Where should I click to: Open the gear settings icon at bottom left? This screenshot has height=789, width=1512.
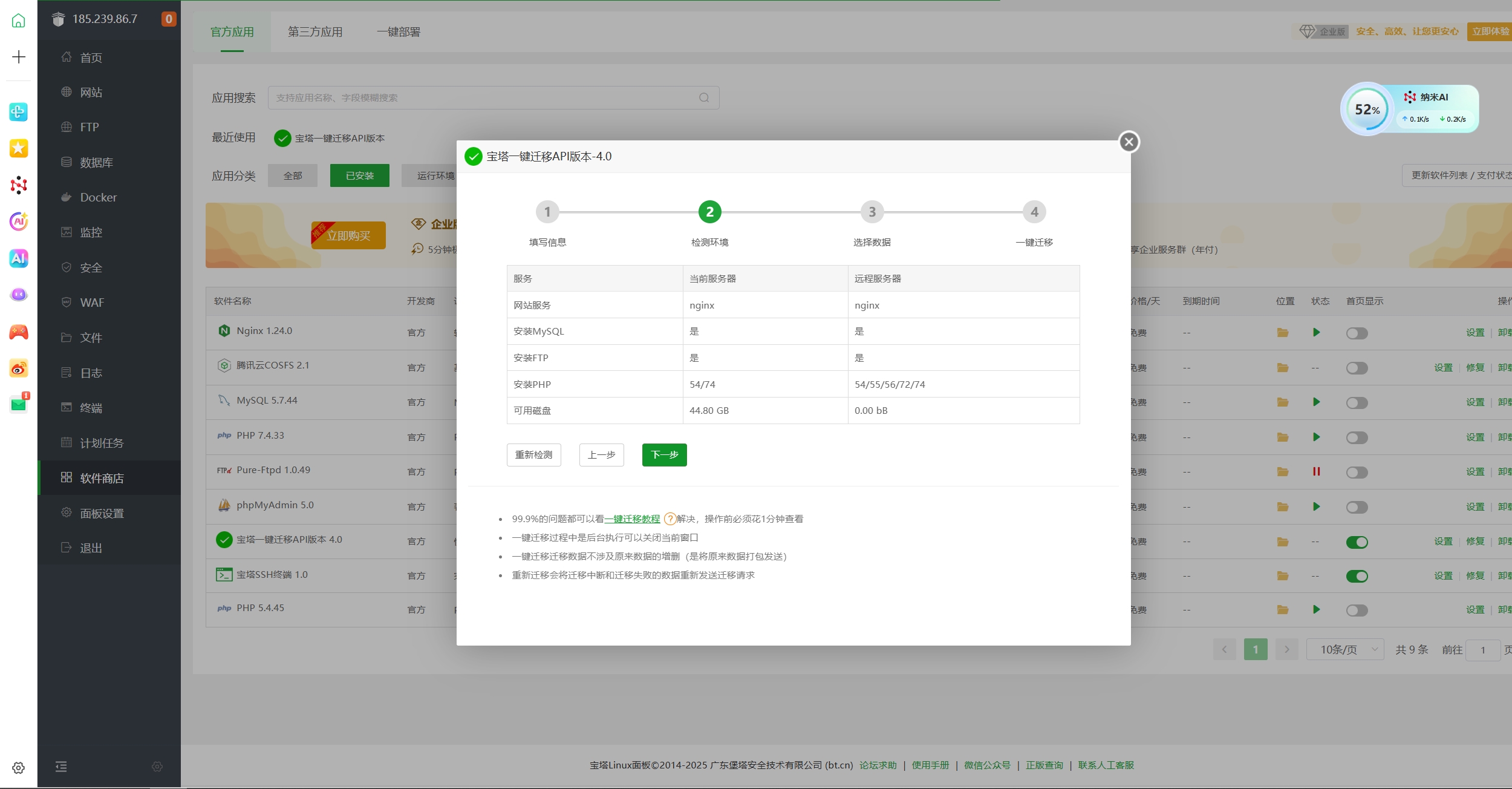coord(19,767)
